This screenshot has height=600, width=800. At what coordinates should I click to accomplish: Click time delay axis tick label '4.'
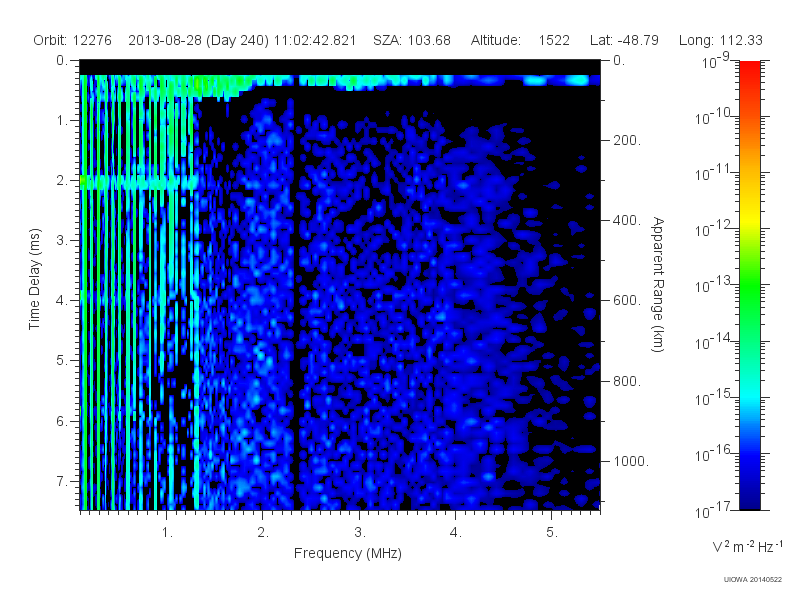click(x=62, y=301)
